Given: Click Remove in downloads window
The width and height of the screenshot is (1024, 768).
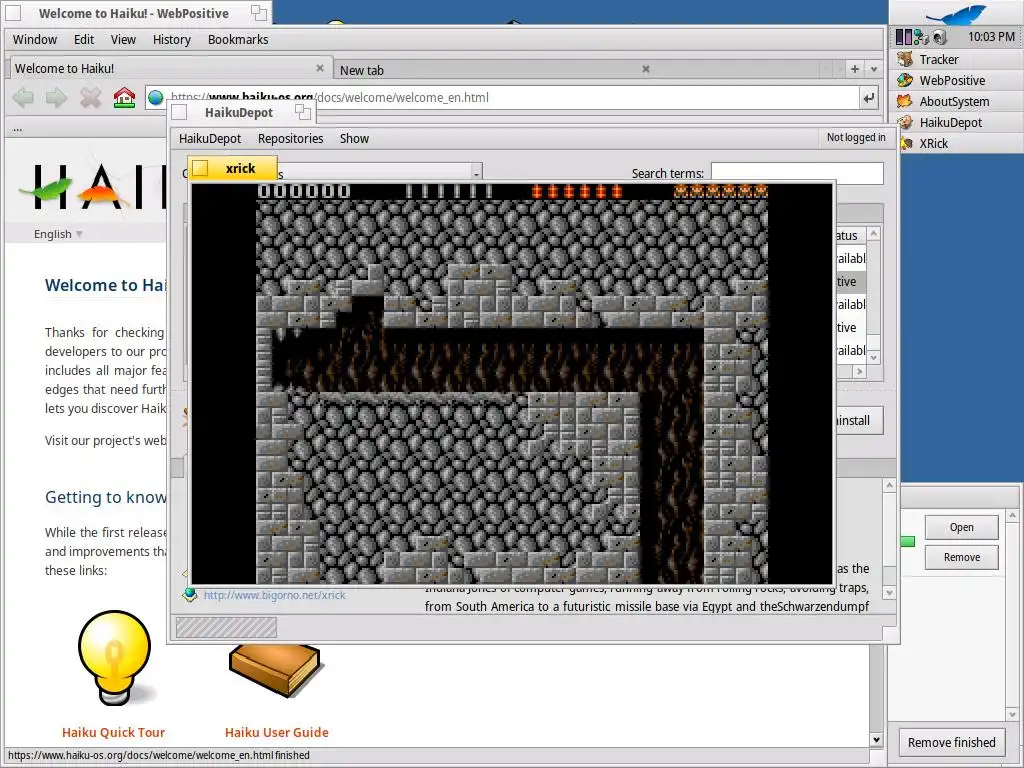Looking at the screenshot, I should pyautogui.click(x=961, y=557).
